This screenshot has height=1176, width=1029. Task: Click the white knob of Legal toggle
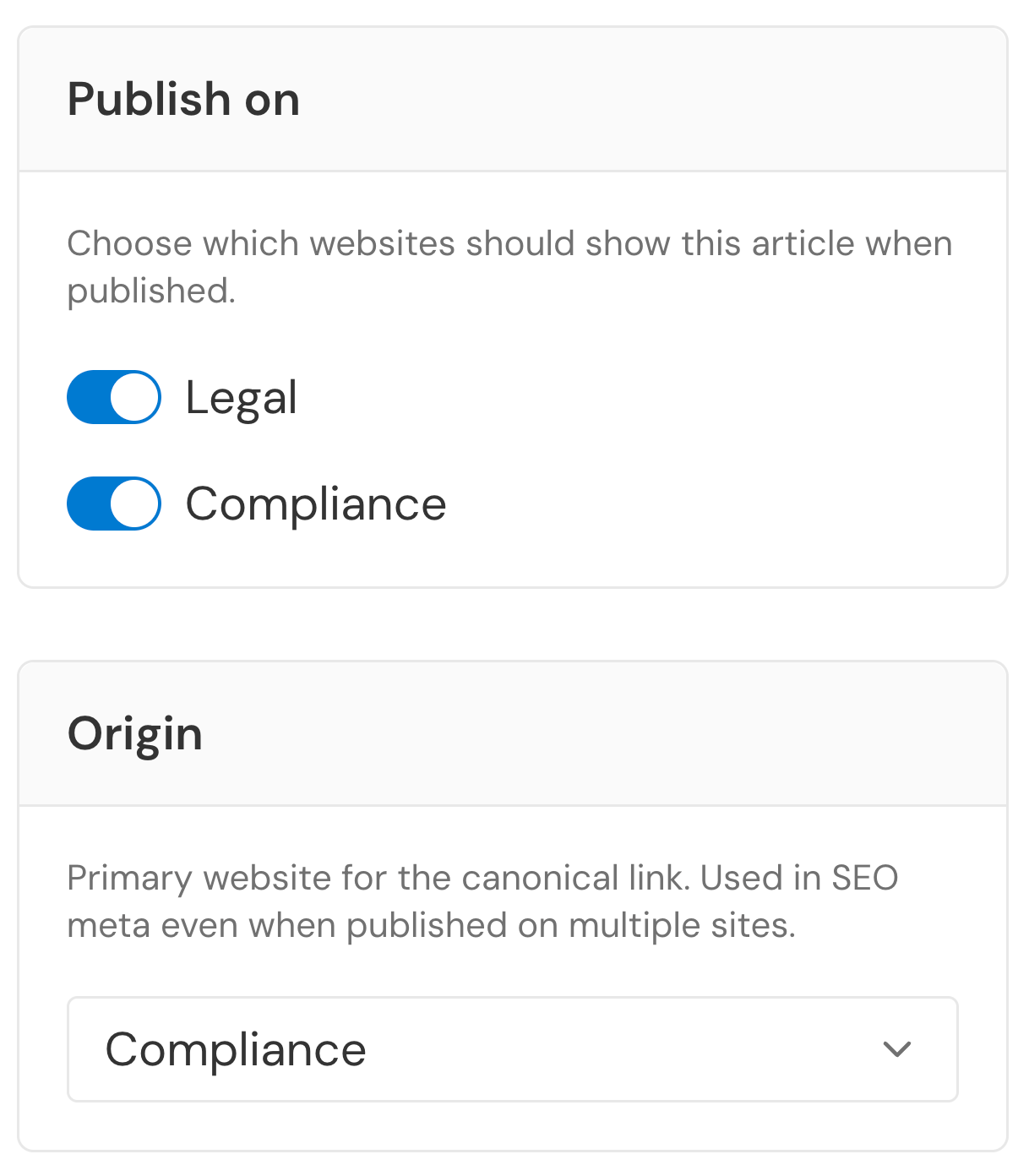[x=134, y=397]
